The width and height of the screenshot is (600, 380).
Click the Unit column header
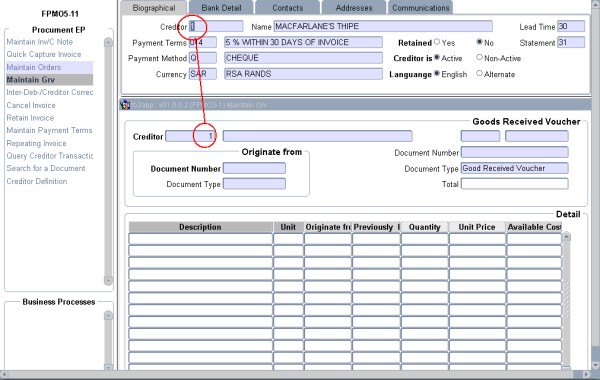[288, 227]
